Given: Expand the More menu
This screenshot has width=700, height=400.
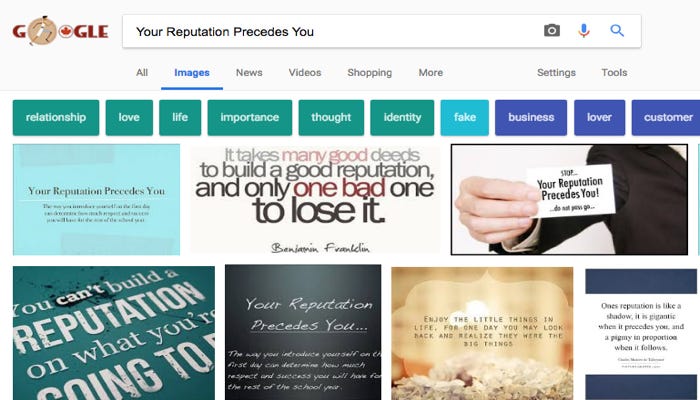Looking at the screenshot, I should pos(431,72).
